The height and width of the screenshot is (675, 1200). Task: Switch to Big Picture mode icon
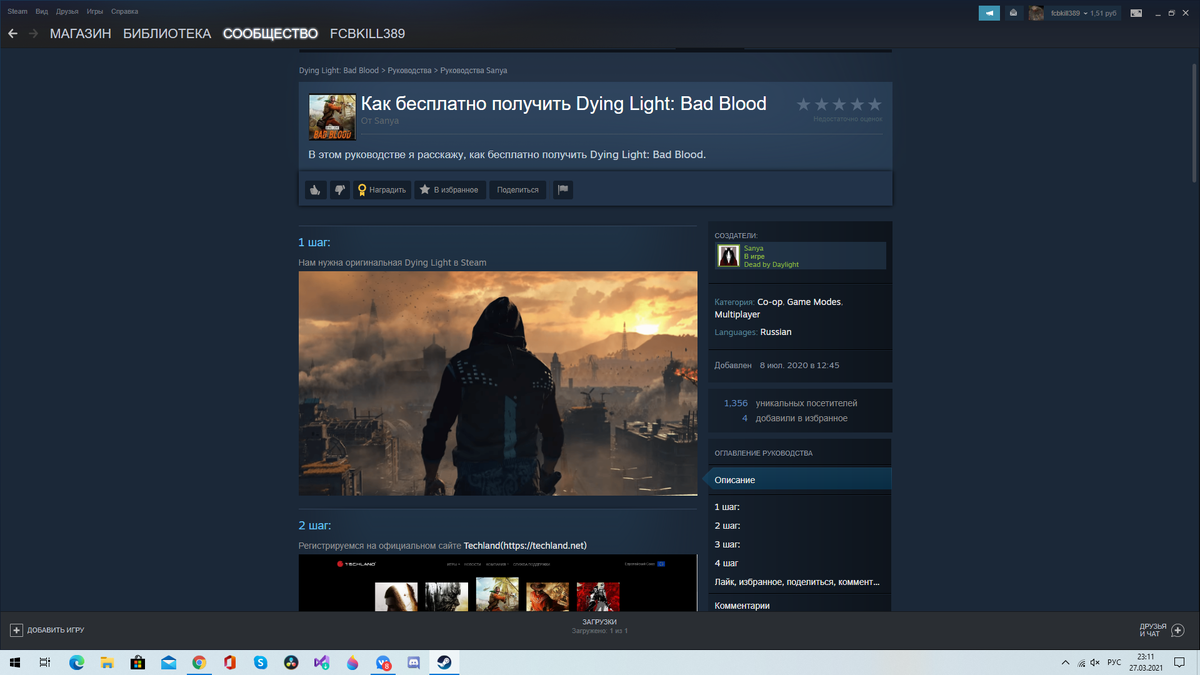1135,13
